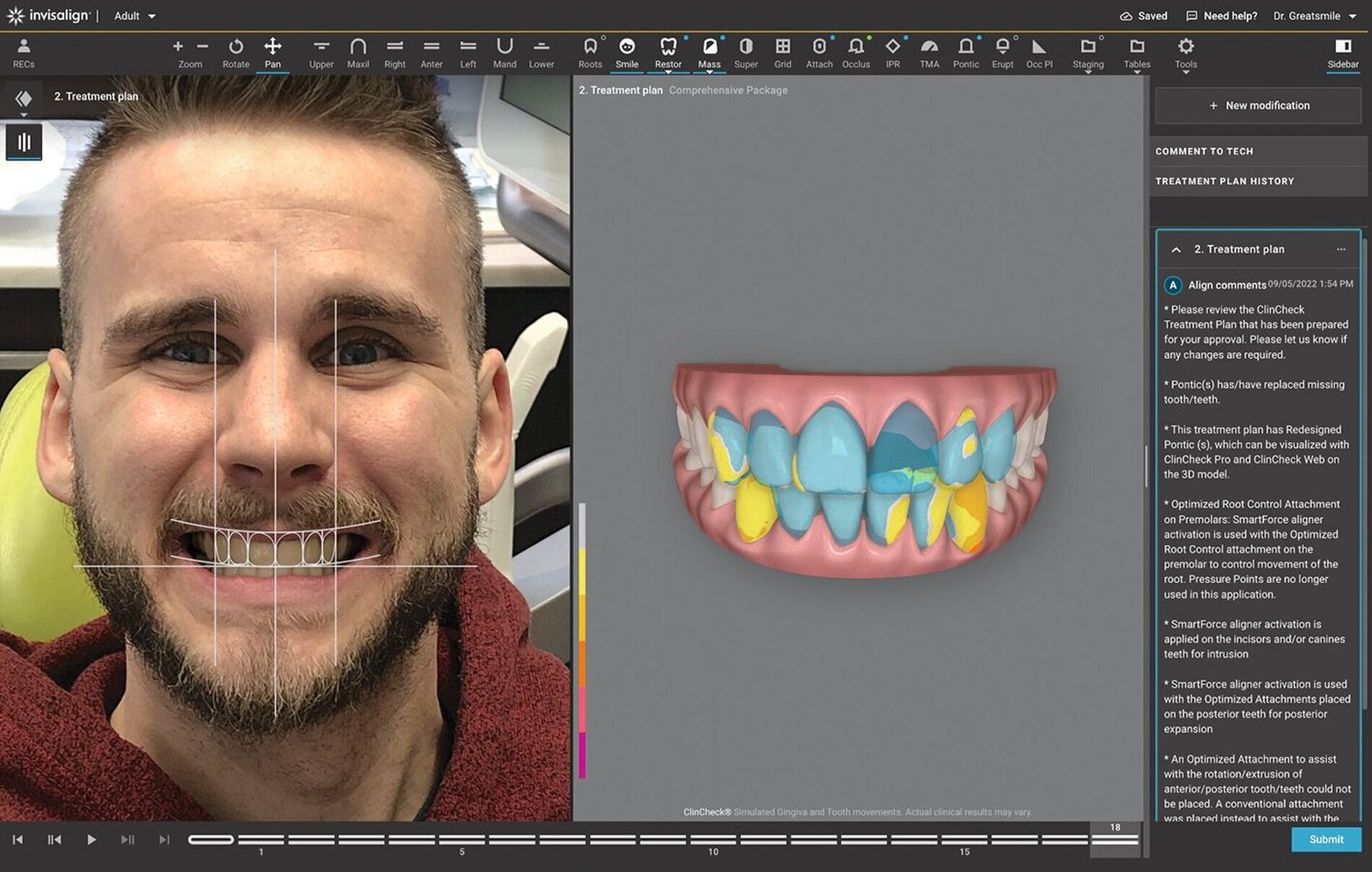1372x872 pixels.
Task: Activate the Smile tool
Action: click(x=627, y=51)
